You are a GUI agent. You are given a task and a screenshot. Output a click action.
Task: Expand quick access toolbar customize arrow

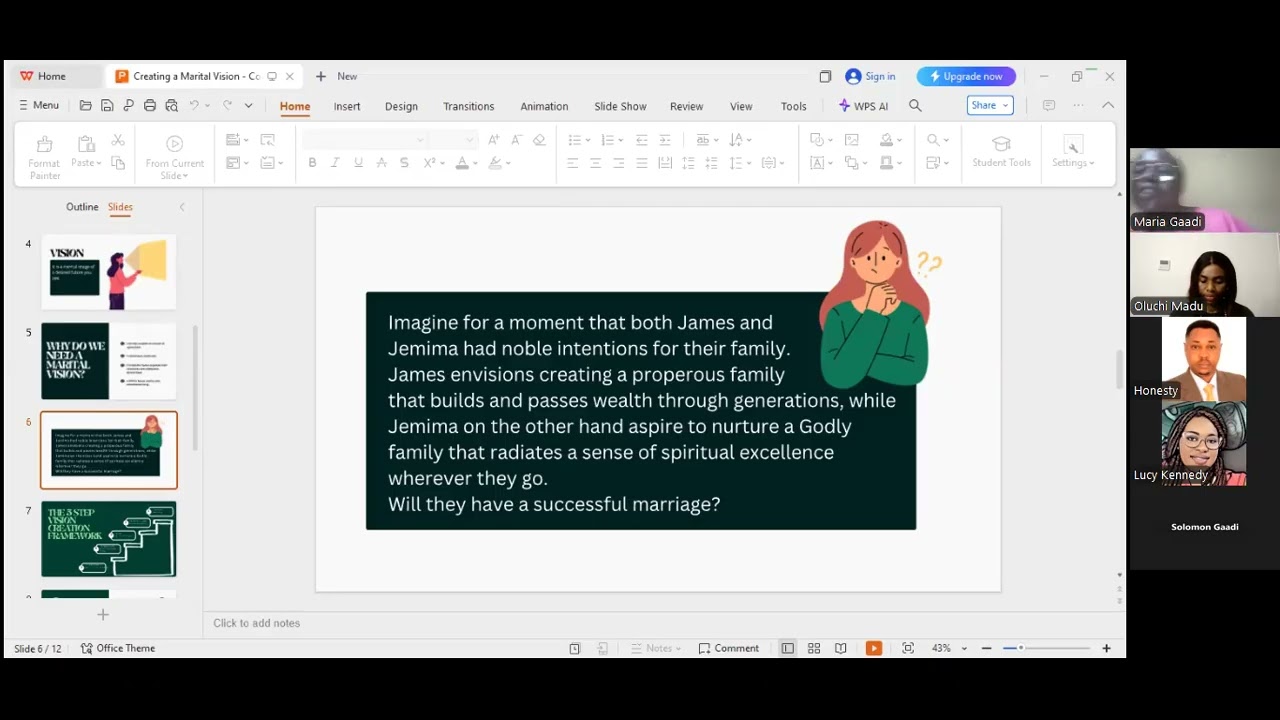coord(249,105)
